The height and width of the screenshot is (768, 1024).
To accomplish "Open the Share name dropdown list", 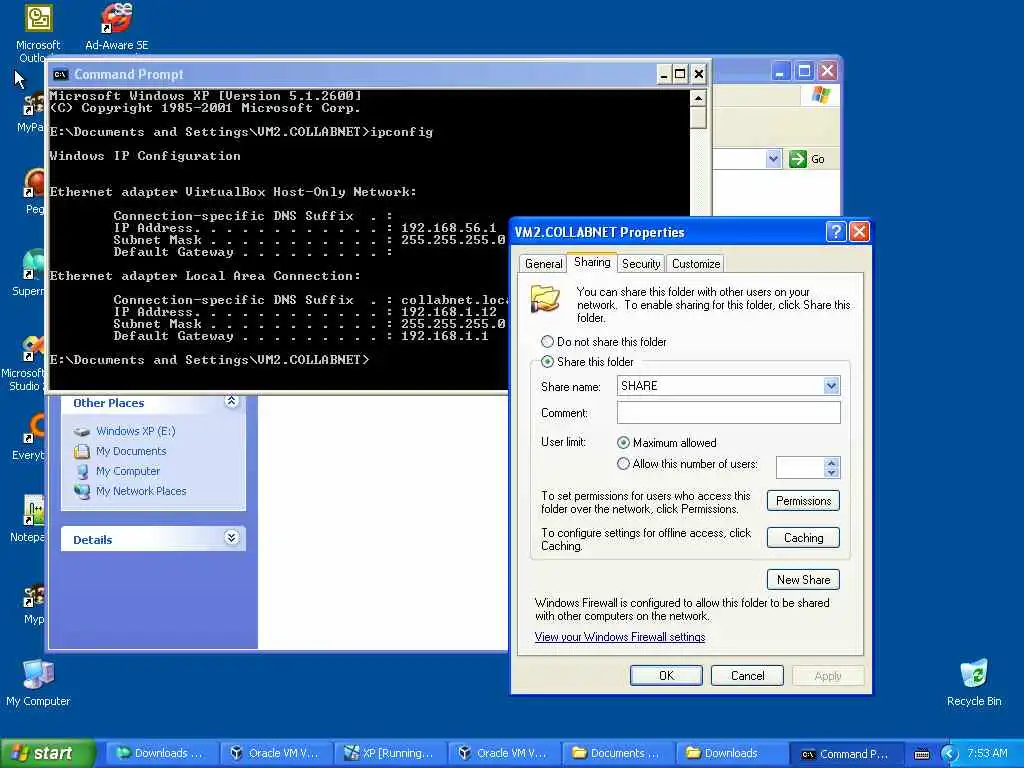I will [x=831, y=386].
